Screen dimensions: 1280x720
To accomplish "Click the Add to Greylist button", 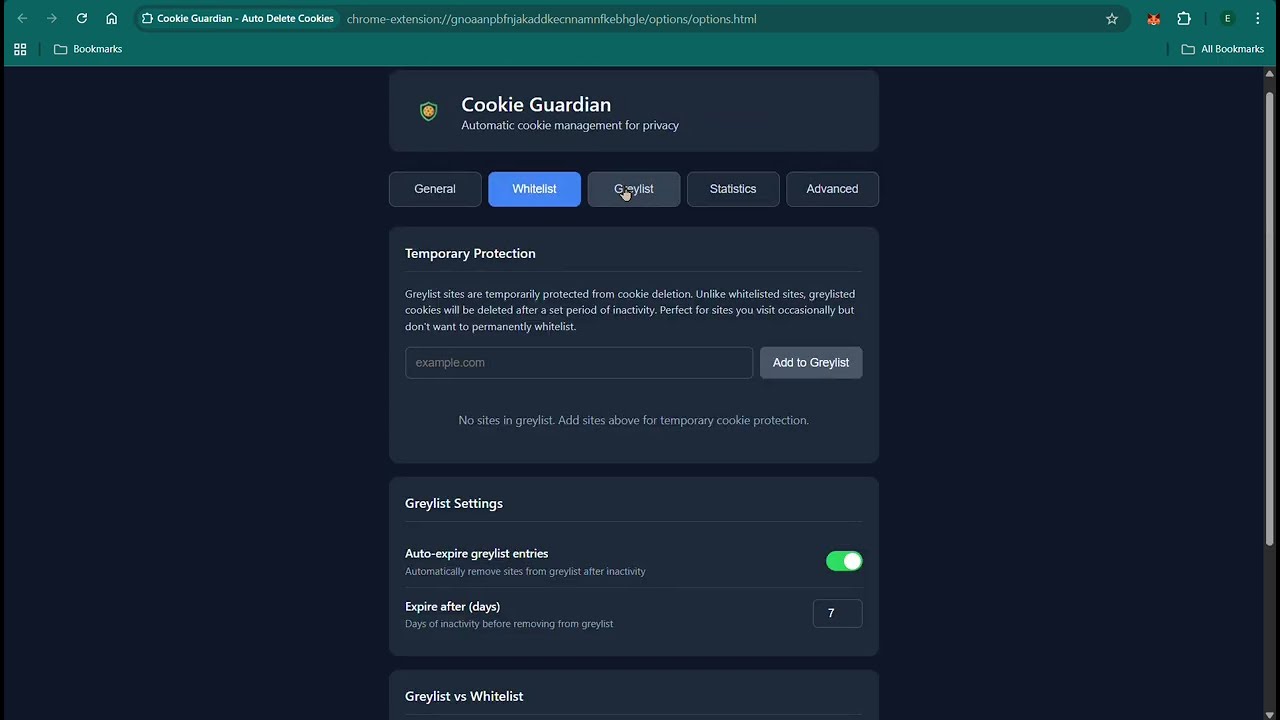I will 811,363.
